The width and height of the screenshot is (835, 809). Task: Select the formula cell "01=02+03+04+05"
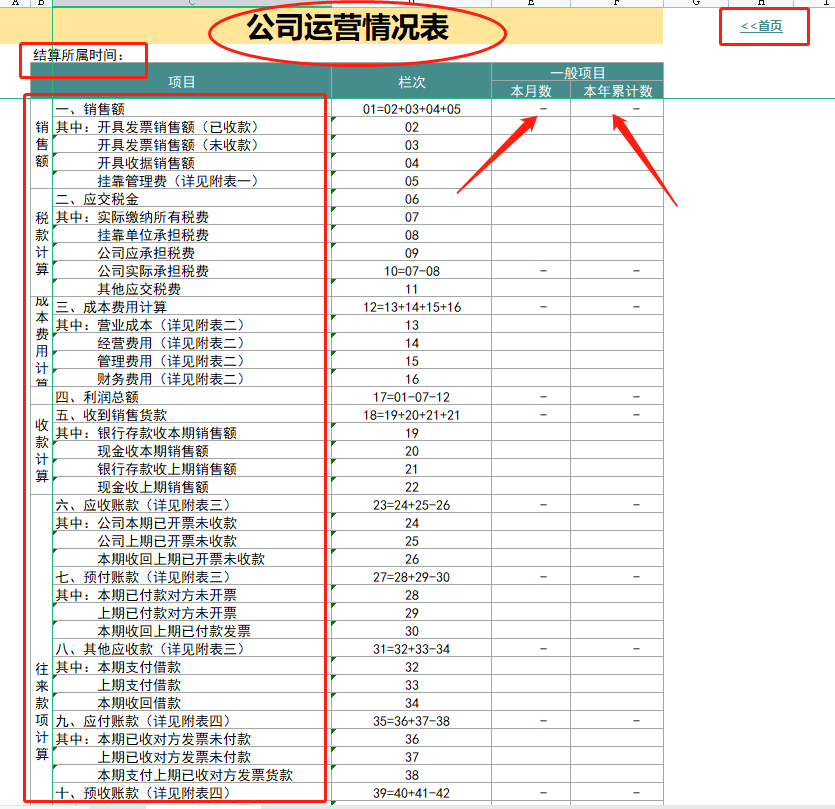412,108
